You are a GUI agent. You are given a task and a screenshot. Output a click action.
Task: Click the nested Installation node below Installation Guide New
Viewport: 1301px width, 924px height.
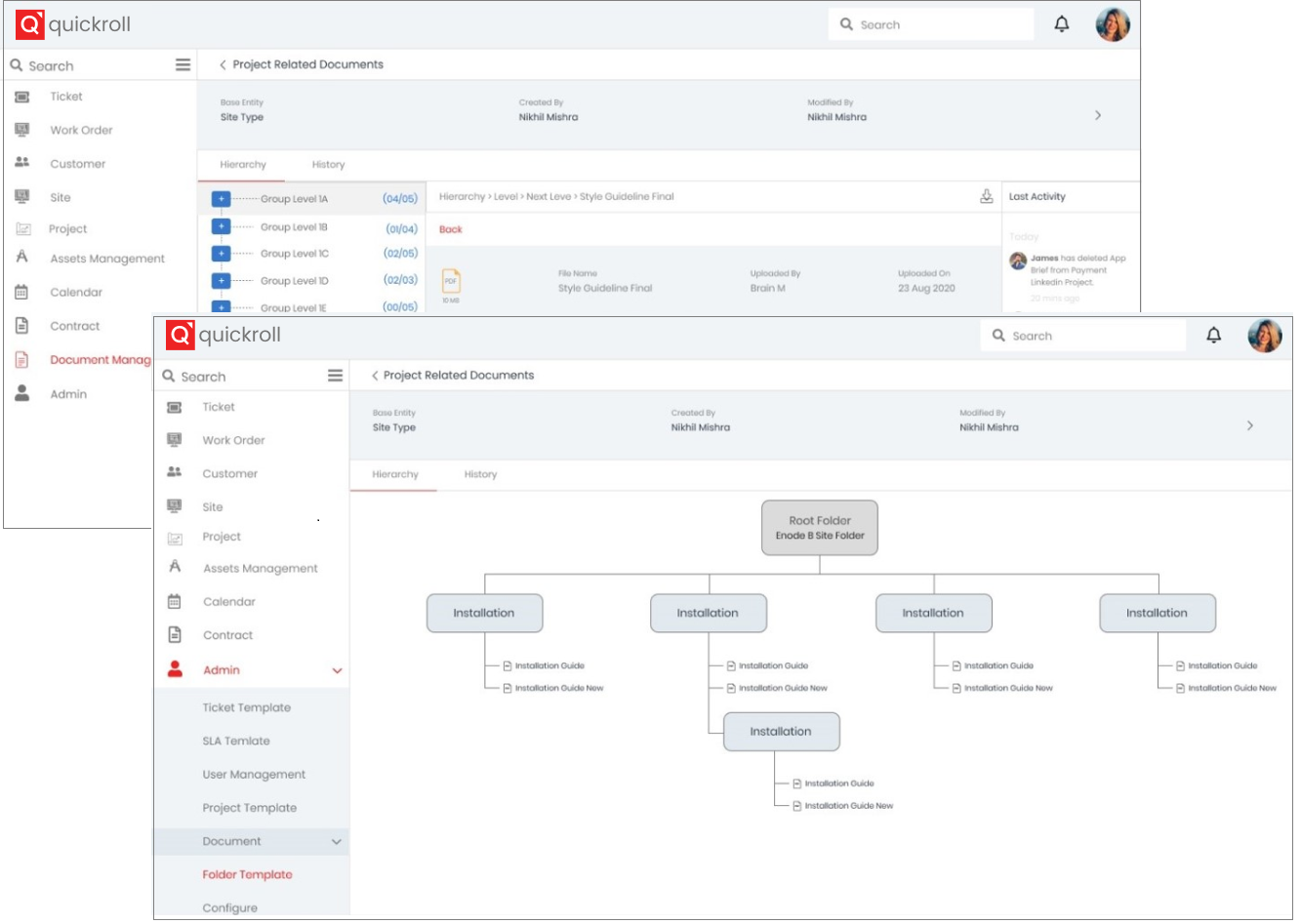[782, 731]
